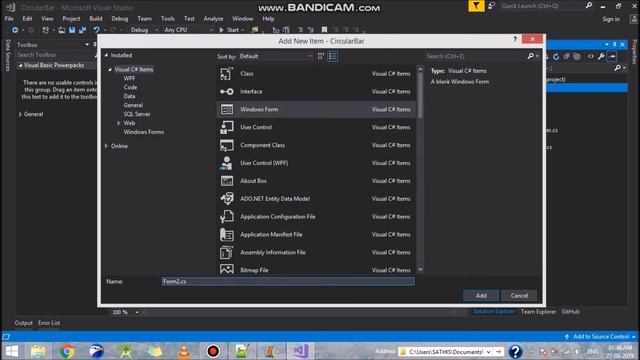Switch templates to list view
The width and height of the screenshot is (640, 360).
pos(332,56)
